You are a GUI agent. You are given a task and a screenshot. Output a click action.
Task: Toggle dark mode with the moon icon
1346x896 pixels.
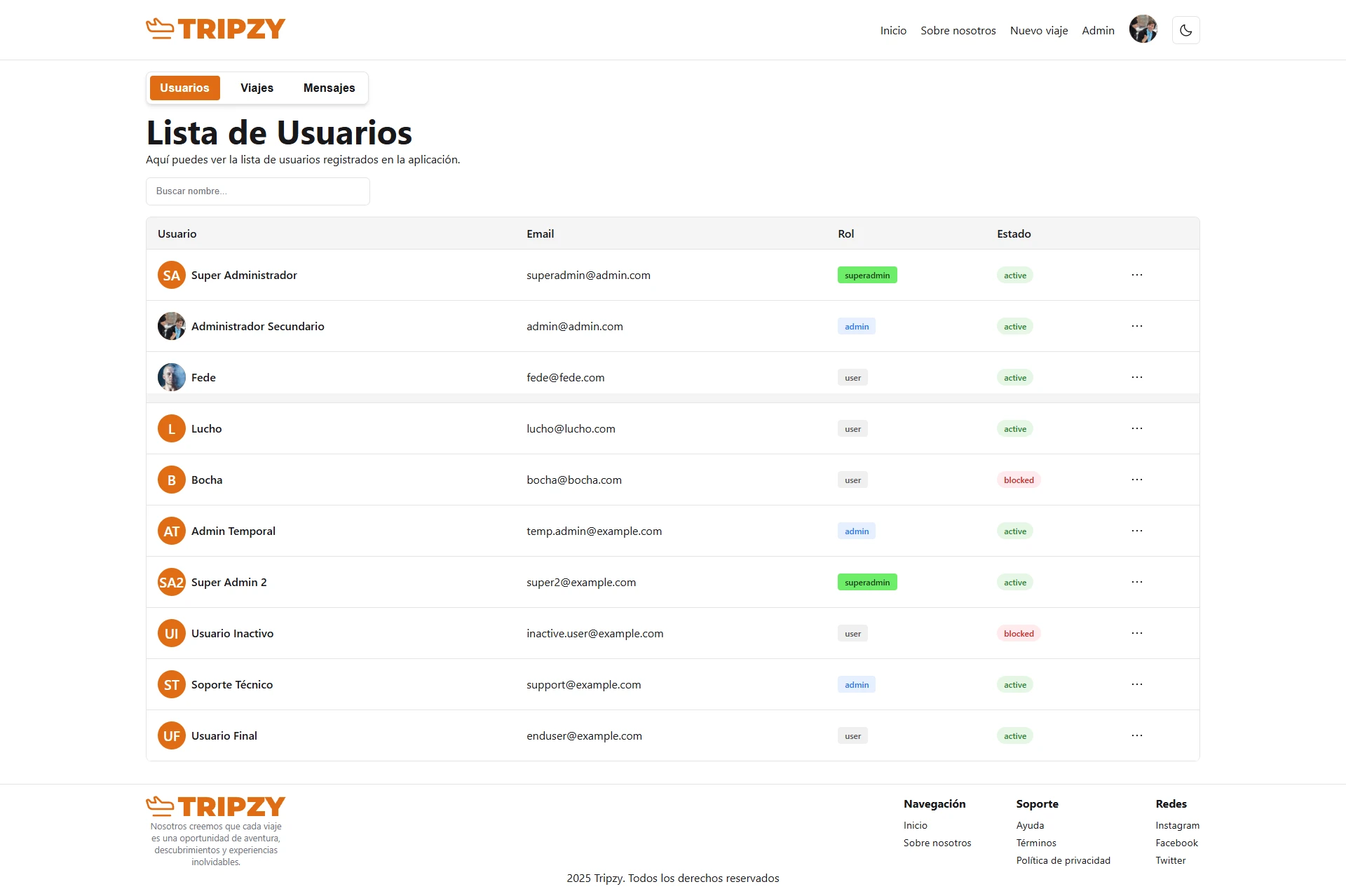1185,30
